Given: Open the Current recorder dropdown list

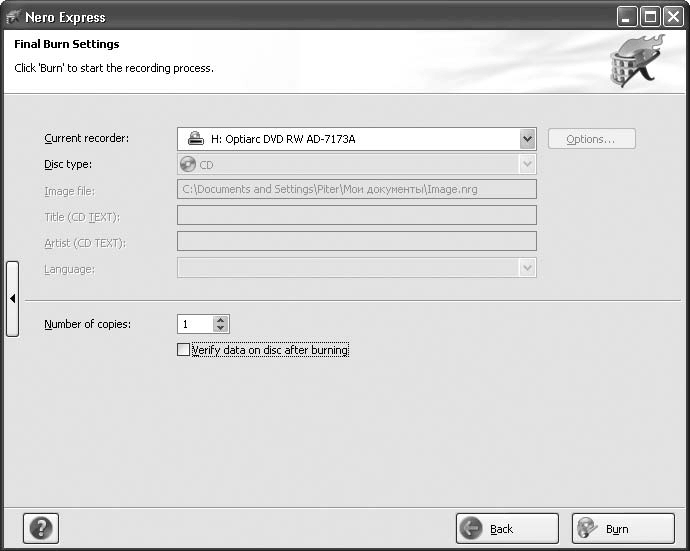Looking at the screenshot, I should click(528, 139).
